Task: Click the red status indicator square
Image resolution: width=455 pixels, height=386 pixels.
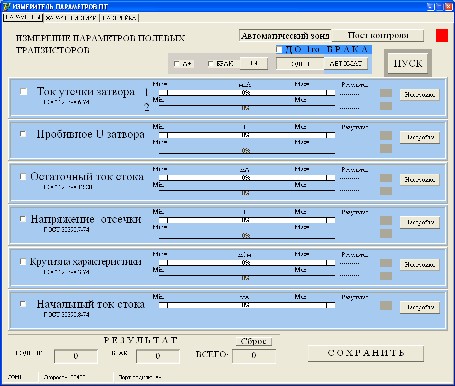Action: (x=442, y=36)
